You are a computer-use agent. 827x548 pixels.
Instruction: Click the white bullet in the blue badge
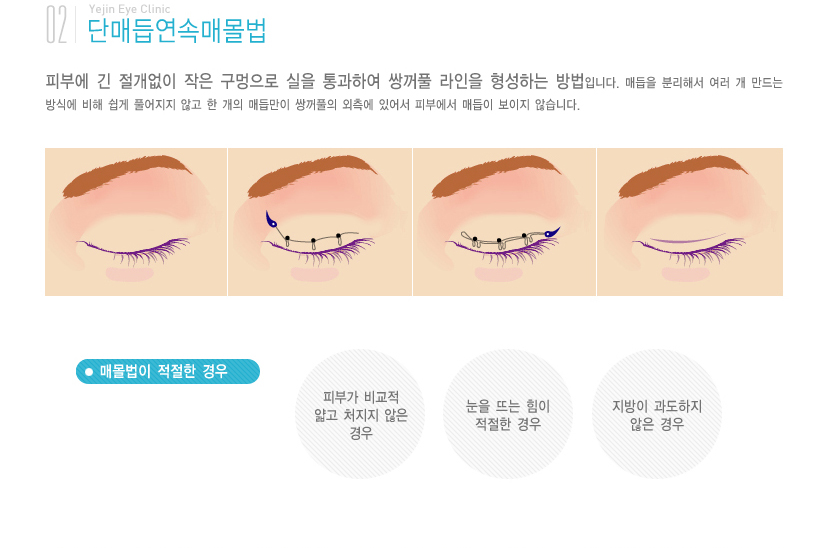[89, 372]
